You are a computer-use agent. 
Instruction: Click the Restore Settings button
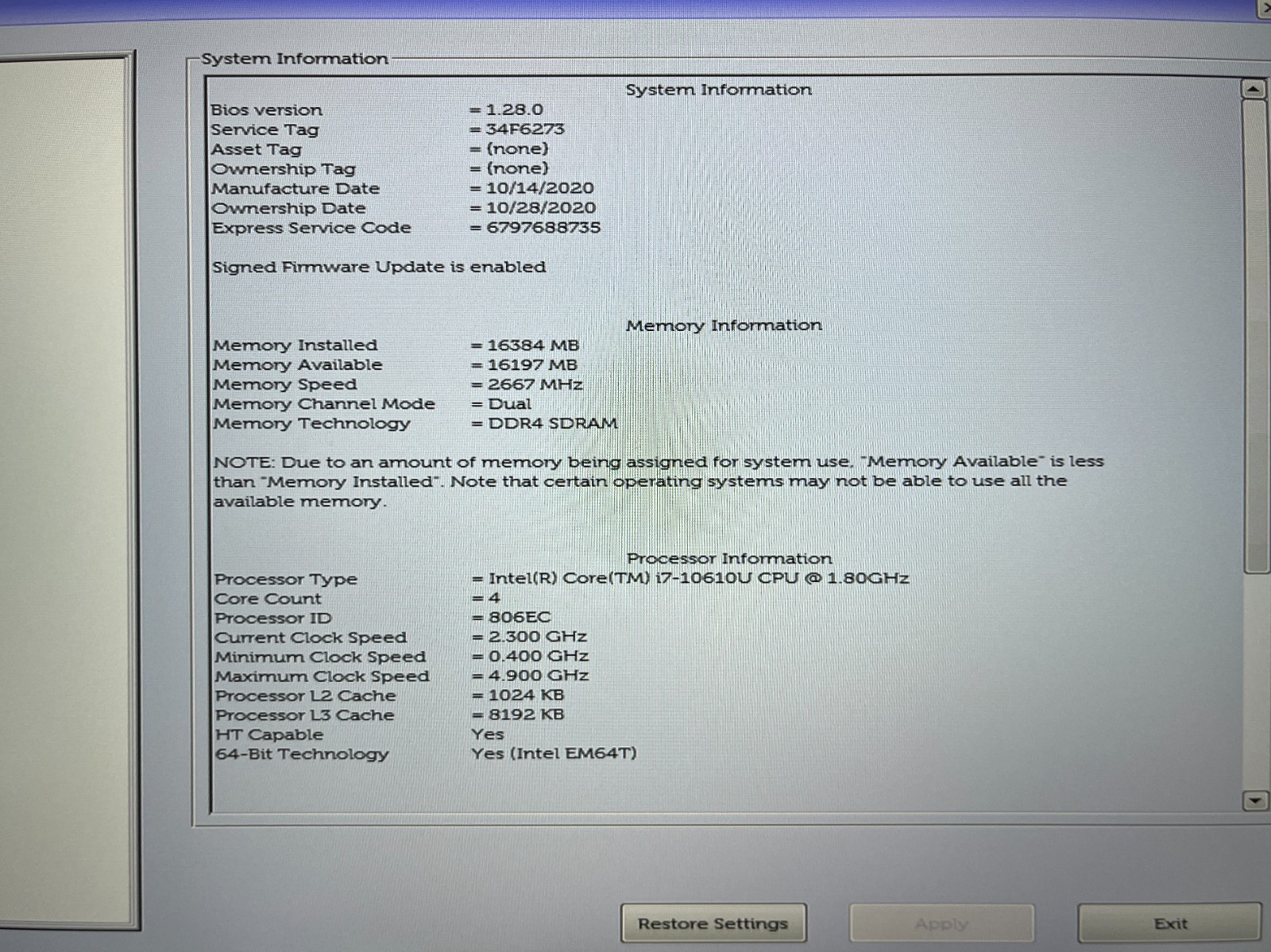(713, 923)
